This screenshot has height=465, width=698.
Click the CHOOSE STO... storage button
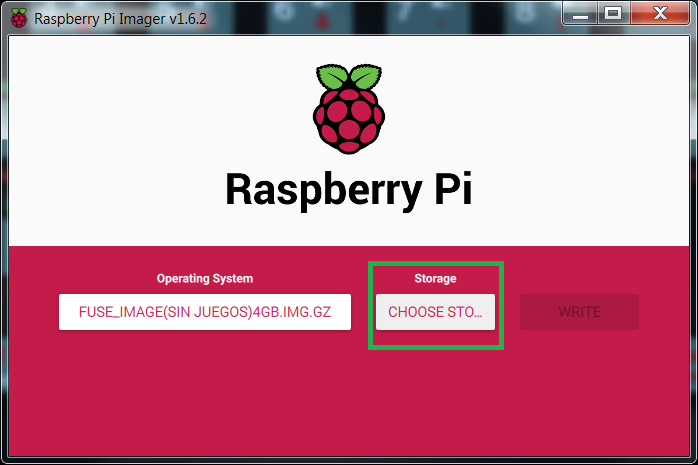click(435, 311)
